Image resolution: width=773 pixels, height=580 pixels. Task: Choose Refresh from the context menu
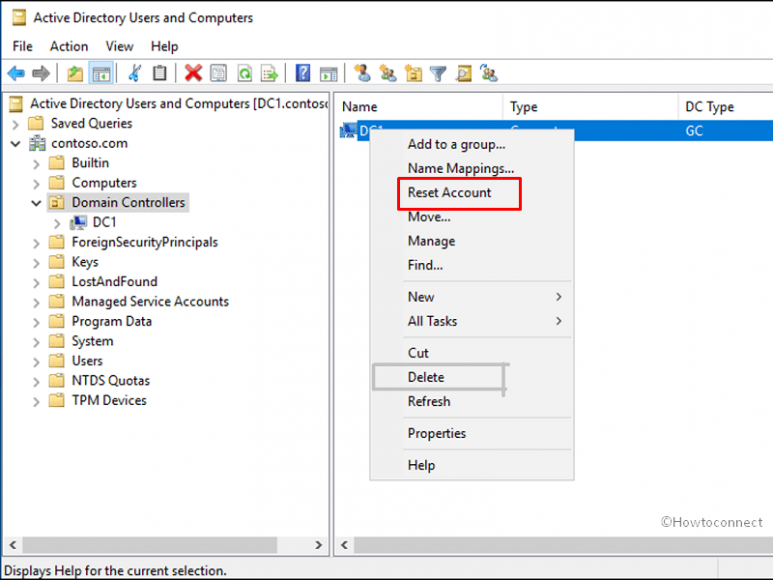[472, 401]
